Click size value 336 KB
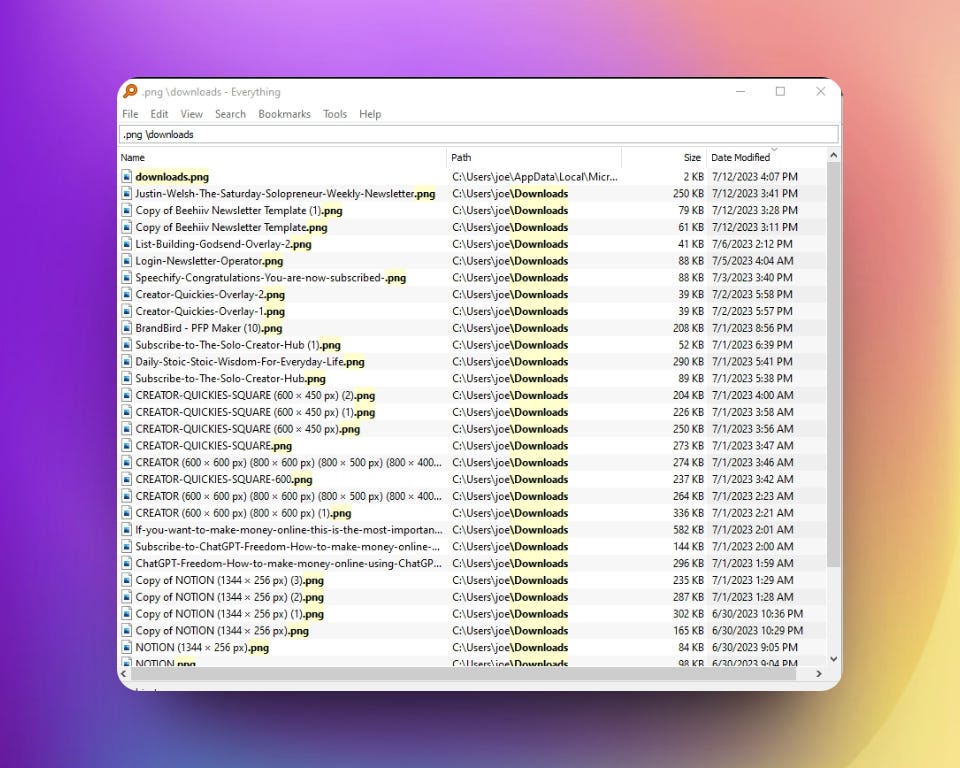 688,513
